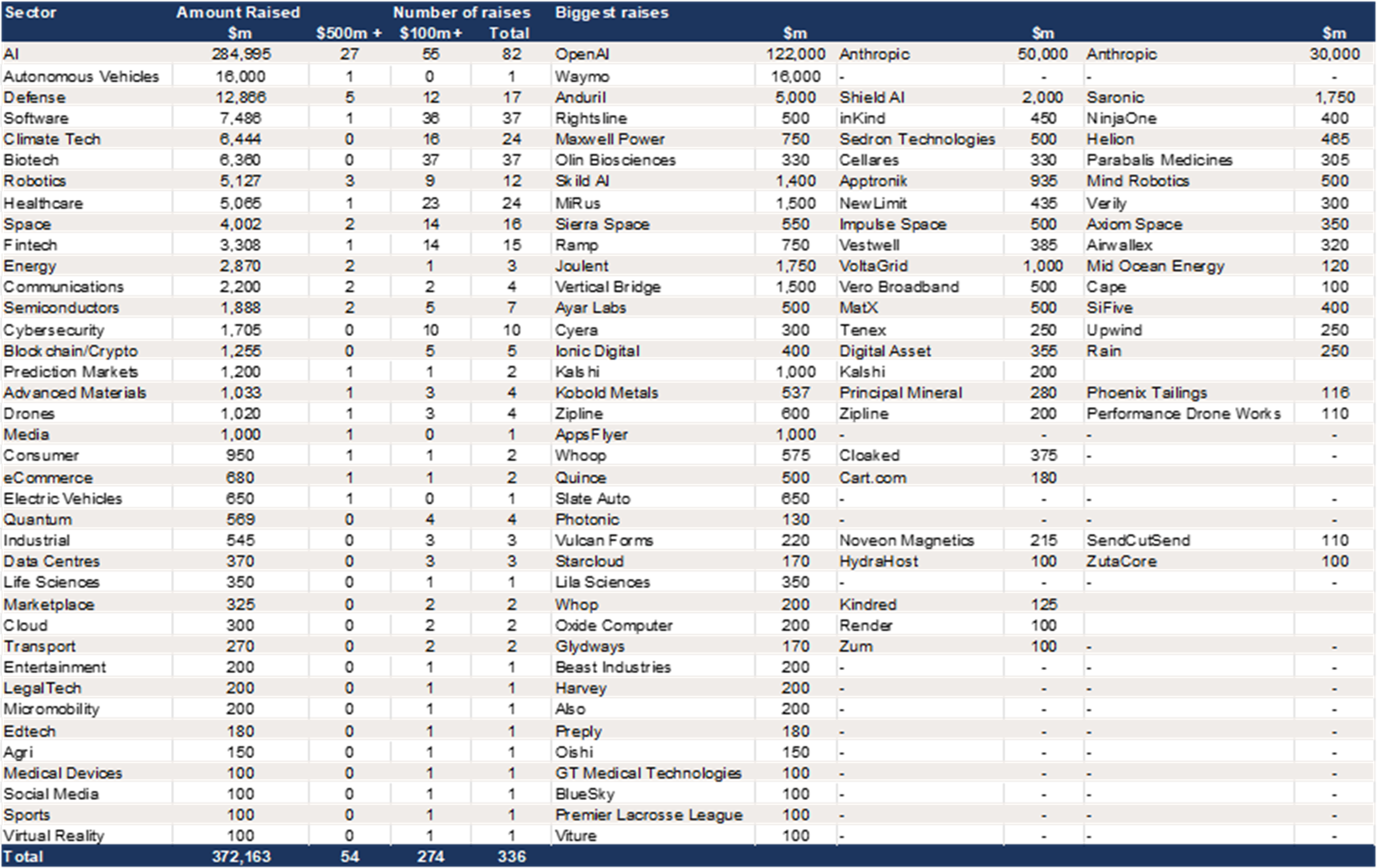Click the 'Amount Raised' header

pos(238,12)
